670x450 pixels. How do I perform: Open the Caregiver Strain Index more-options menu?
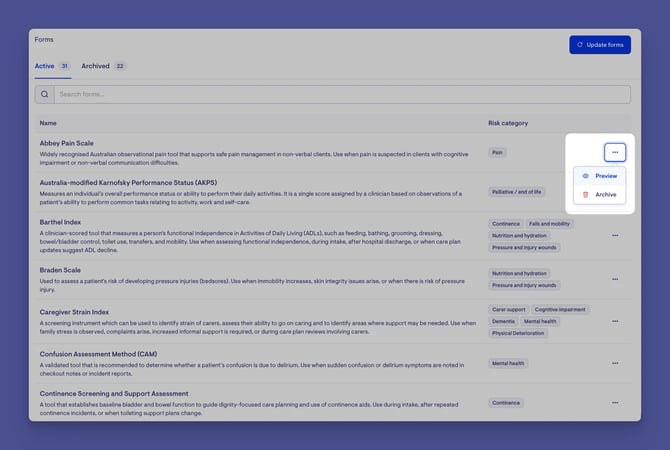614,321
